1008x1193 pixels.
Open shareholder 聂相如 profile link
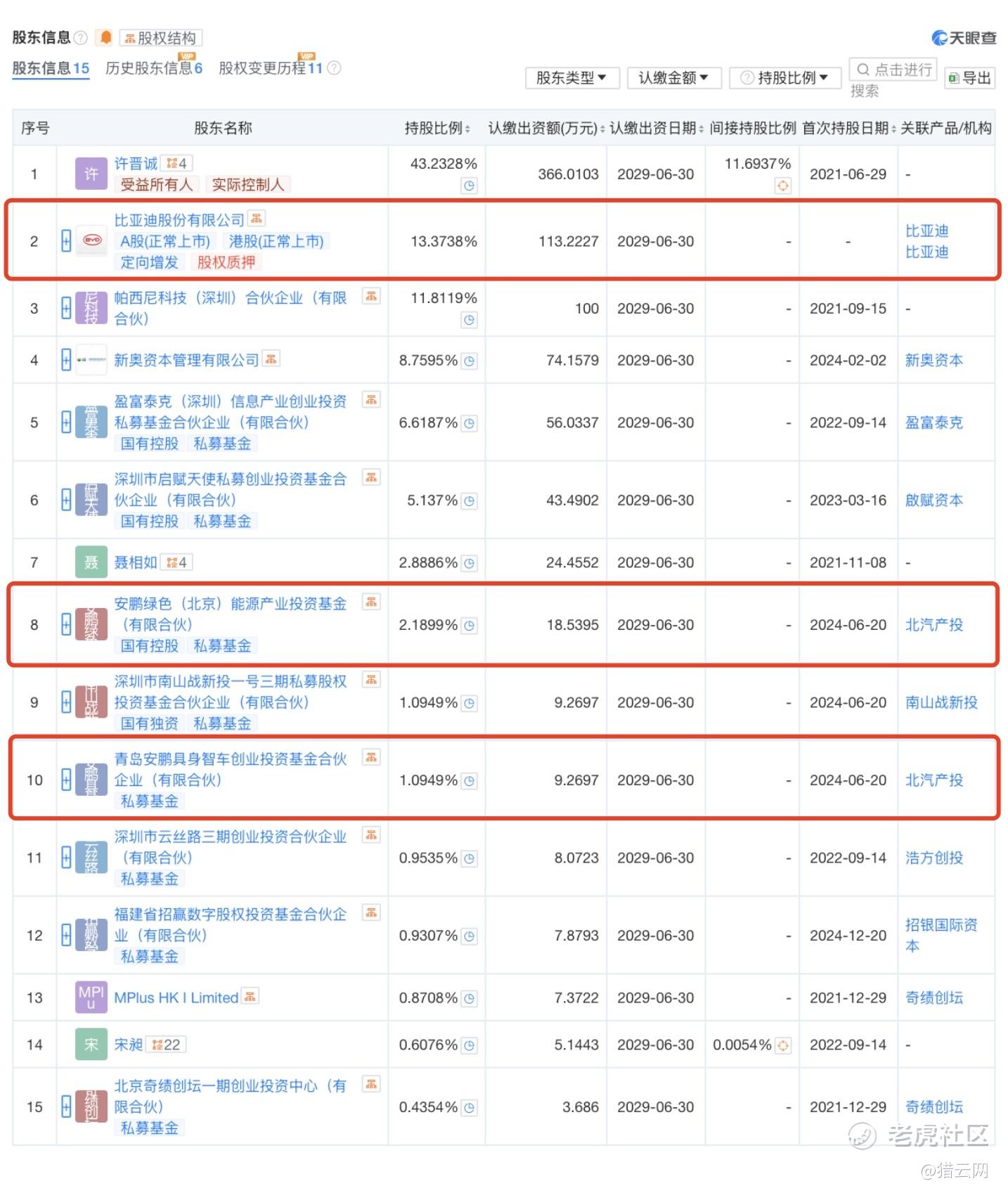136,562
